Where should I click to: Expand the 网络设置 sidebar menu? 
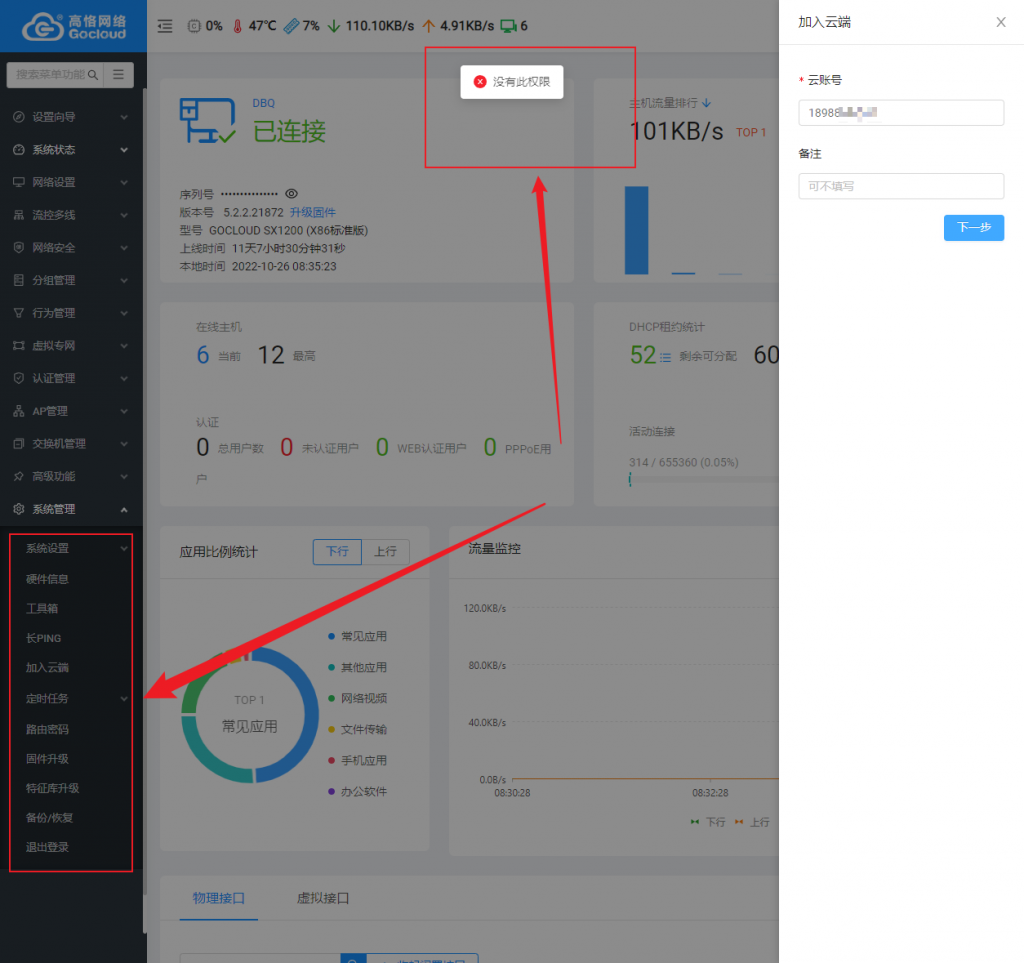click(72, 183)
